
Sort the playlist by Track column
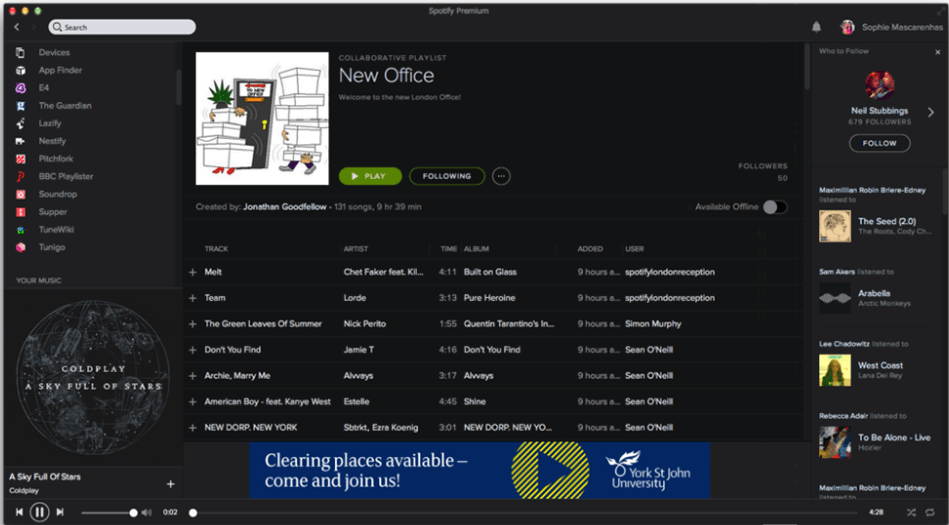[x=217, y=249]
